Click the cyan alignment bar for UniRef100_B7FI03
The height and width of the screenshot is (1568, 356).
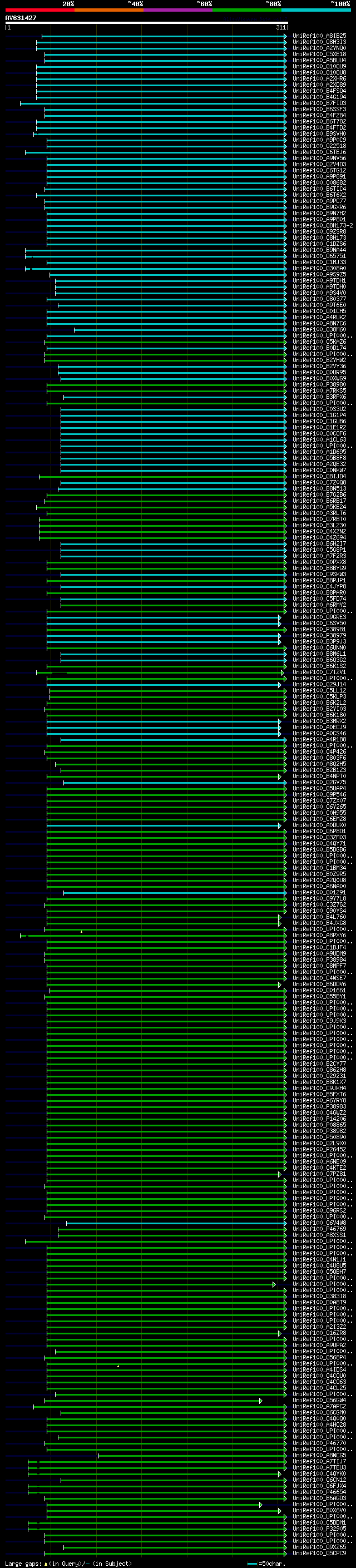pyautogui.click(x=154, y=103)
